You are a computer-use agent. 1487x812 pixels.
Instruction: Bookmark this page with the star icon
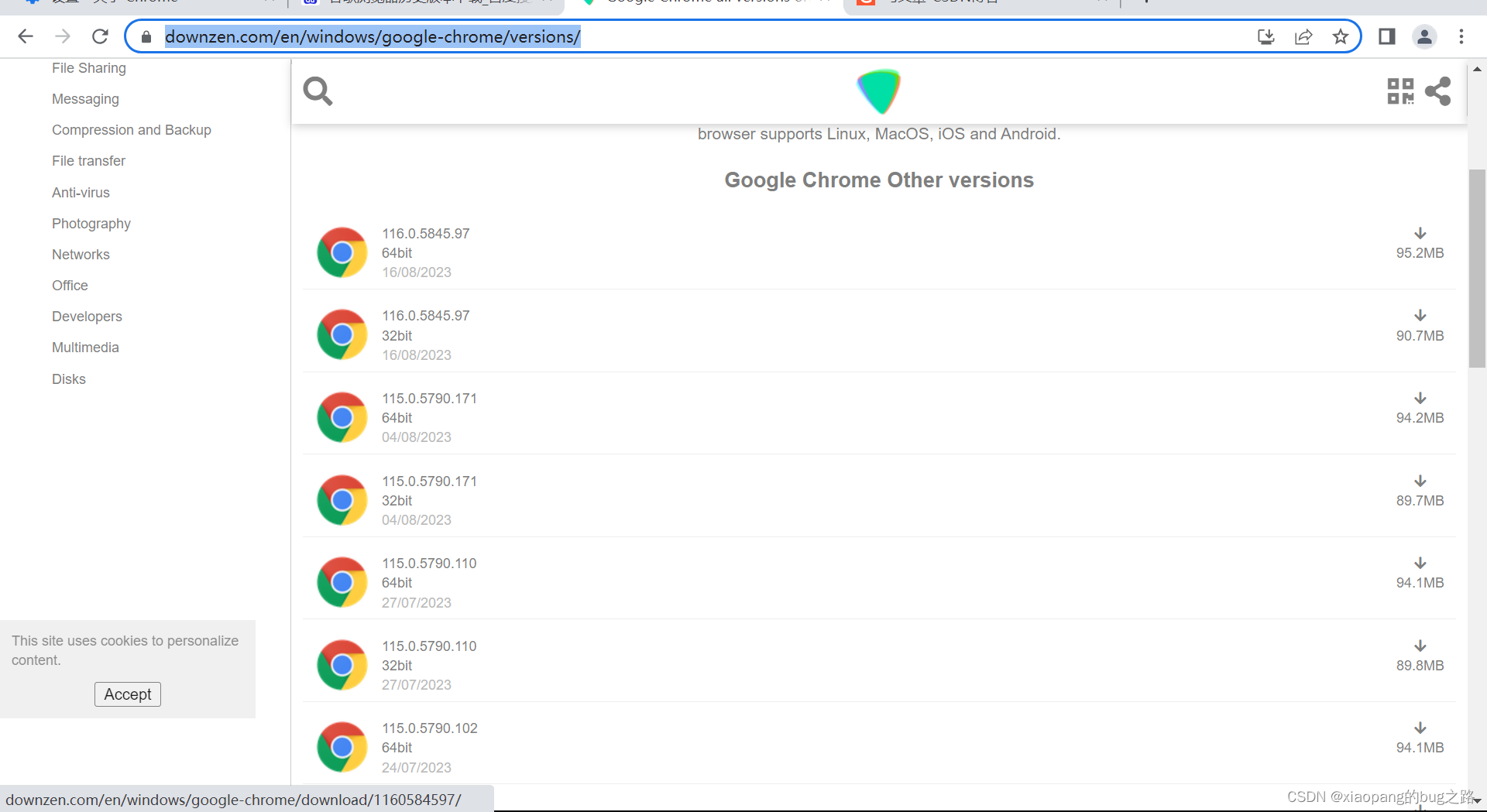click(1341, 36)
